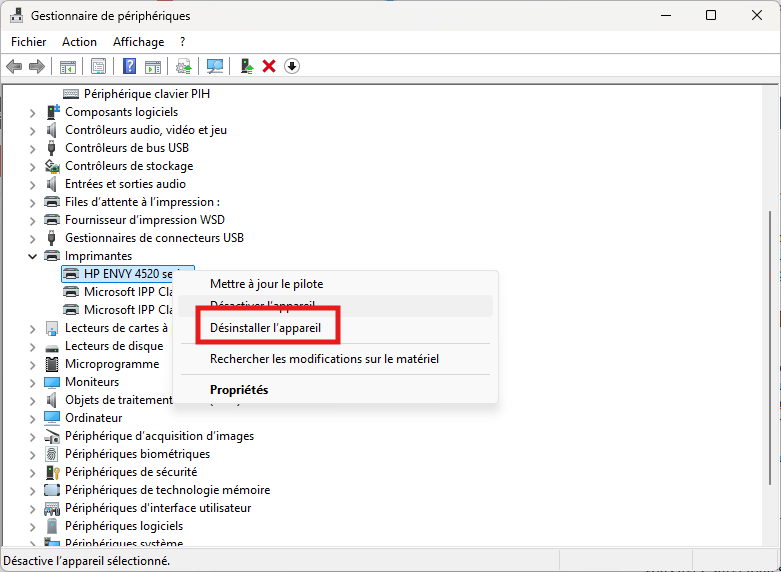The image size is (781, 572).
Task: Select Ordinateur label in the tree
Action: click(94, 418)
